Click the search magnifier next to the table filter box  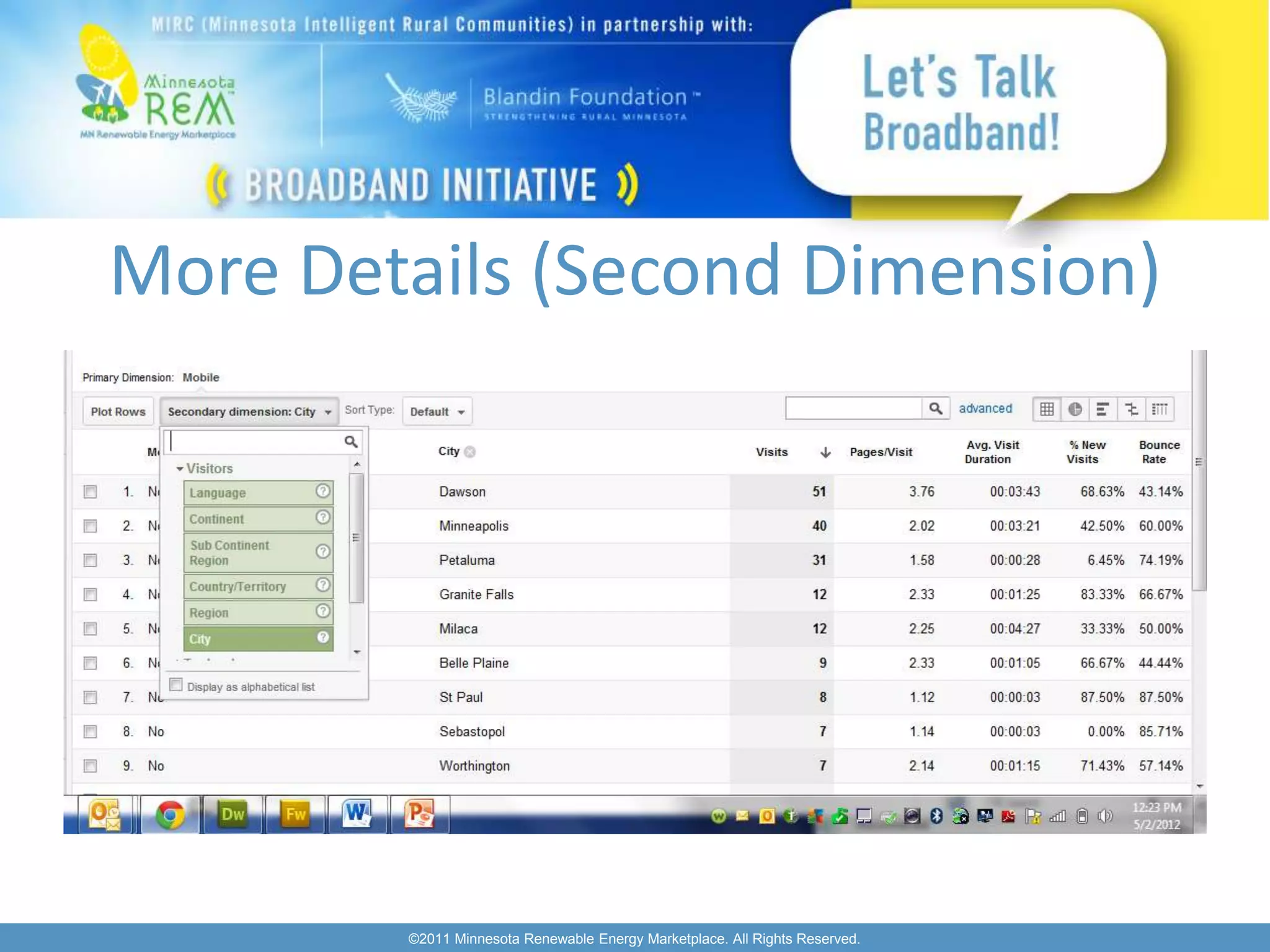coord(935,408)
